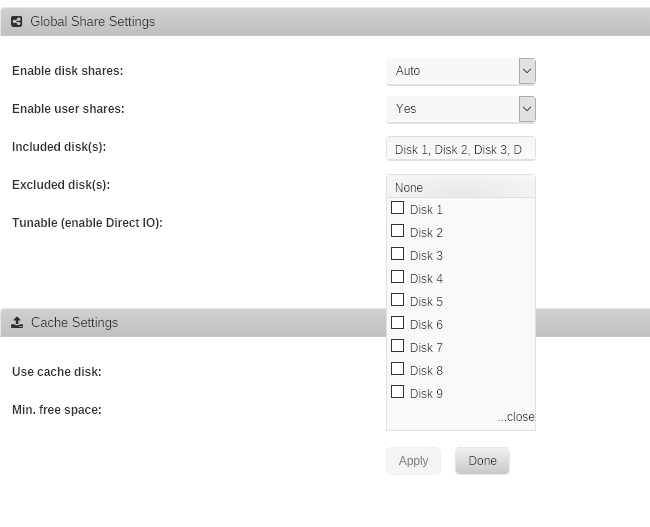Click the Min. free space label
The width and height of the screenshot is (650, 527).
[x=57, y=410]
